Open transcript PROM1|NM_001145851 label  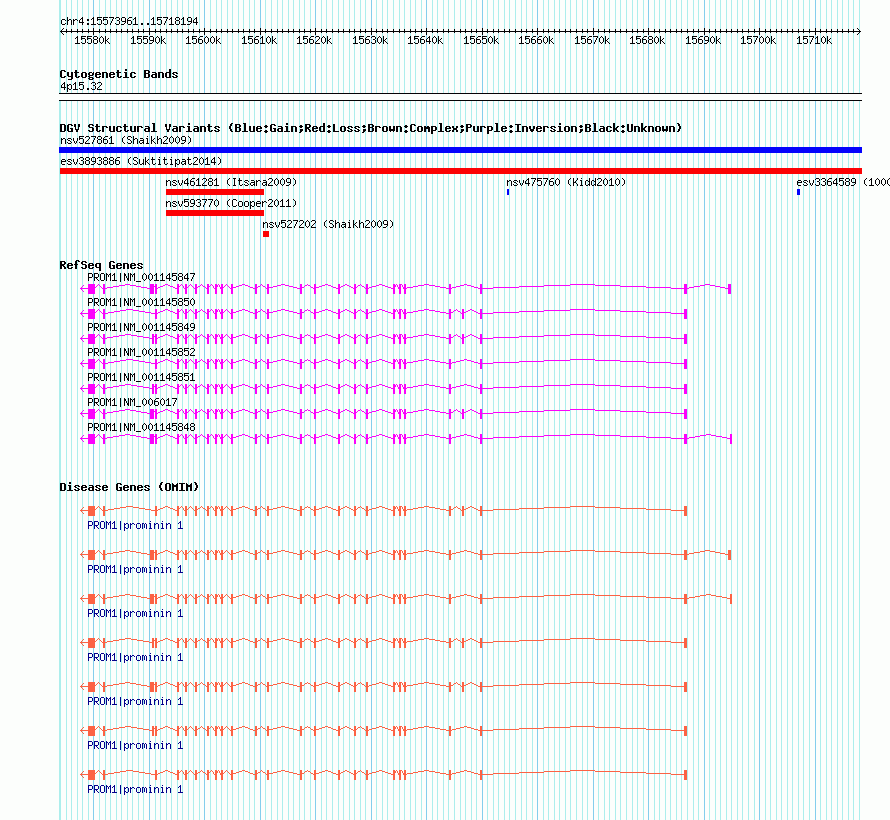tap(141, 377)
